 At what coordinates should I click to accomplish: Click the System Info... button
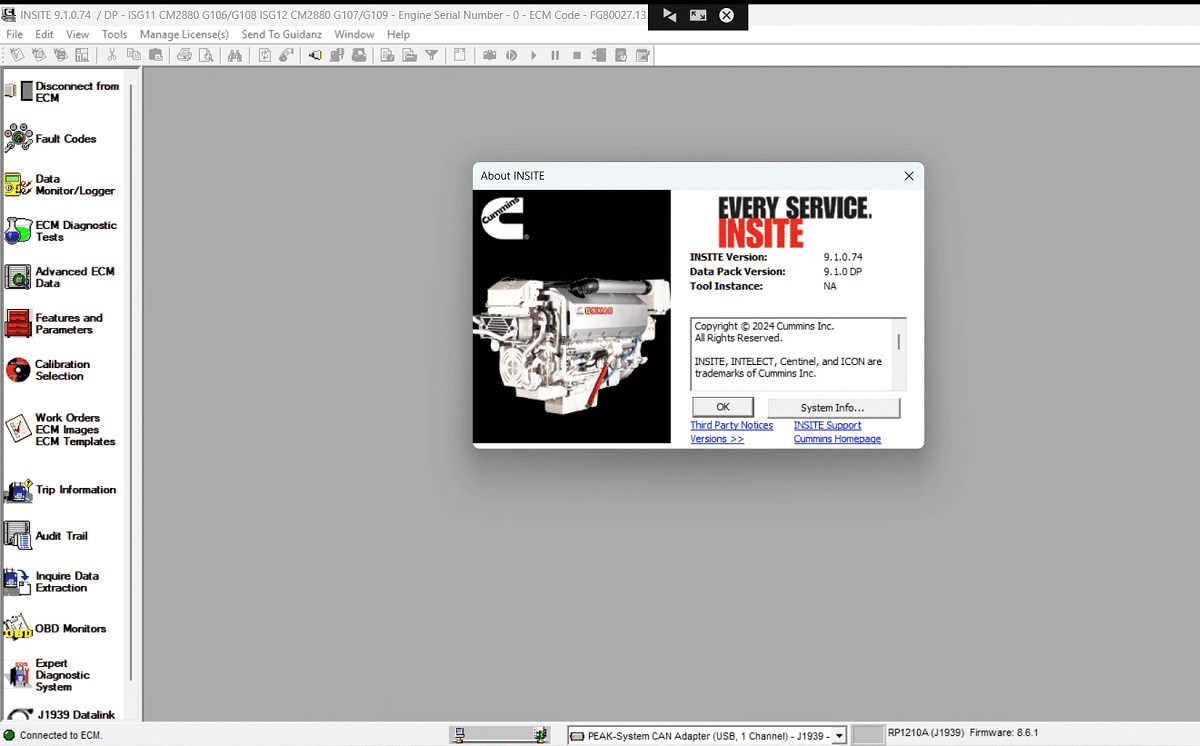833,408
